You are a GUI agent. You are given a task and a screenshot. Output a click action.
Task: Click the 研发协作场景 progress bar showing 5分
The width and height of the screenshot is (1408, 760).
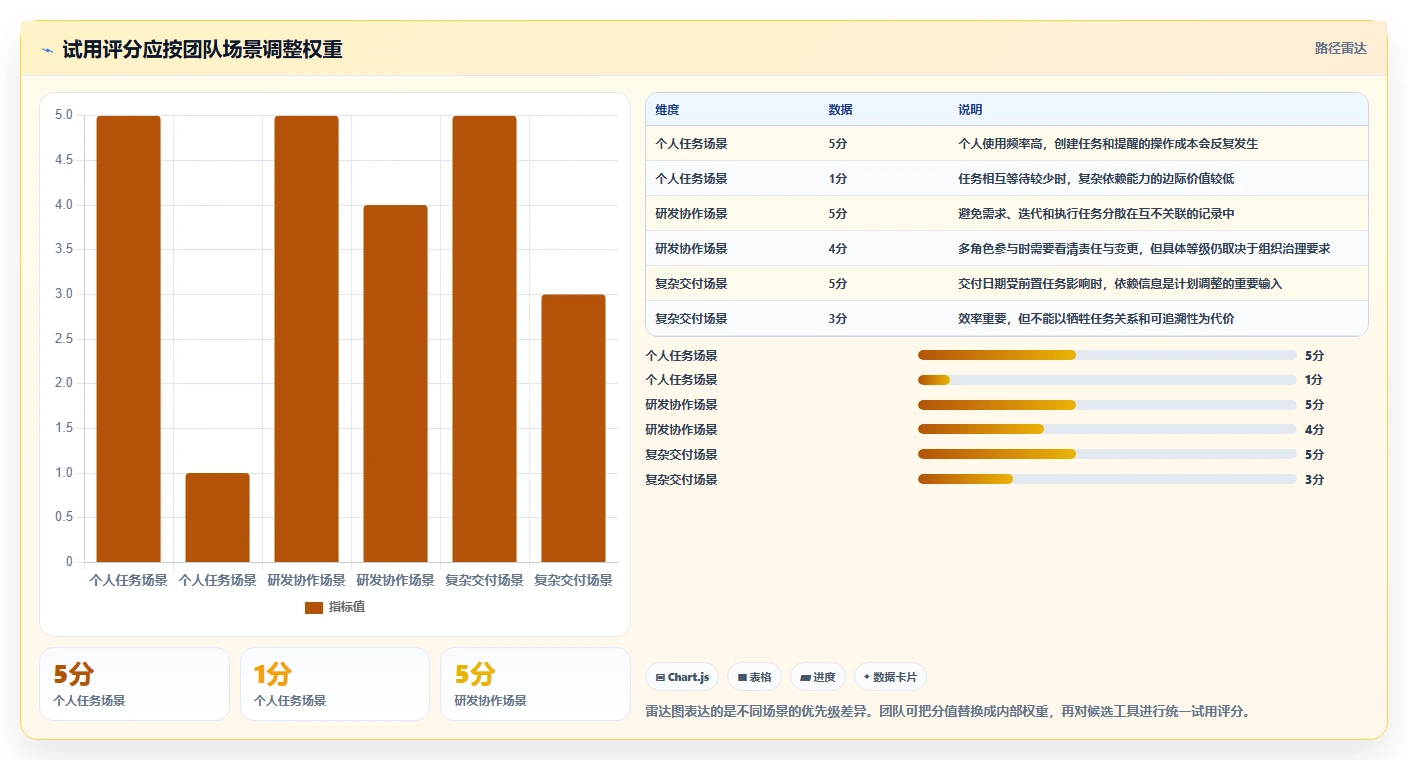point(1107,405)
